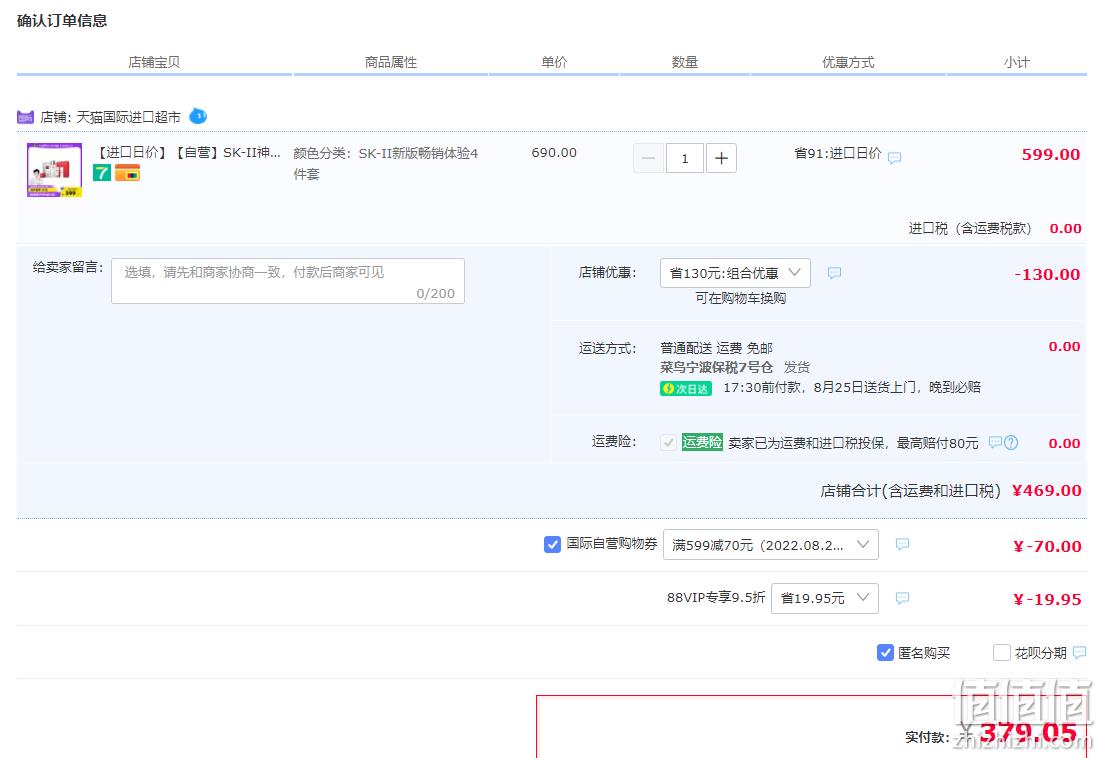Click the ¥-70.00 coupon amount
This screenshot has width=1102, height=758.
tap(1047, 547)
